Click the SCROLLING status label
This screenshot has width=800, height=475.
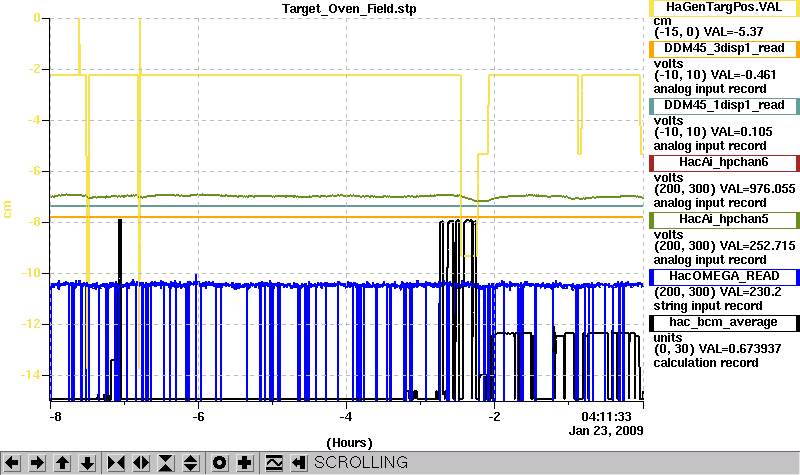(361, 463)
